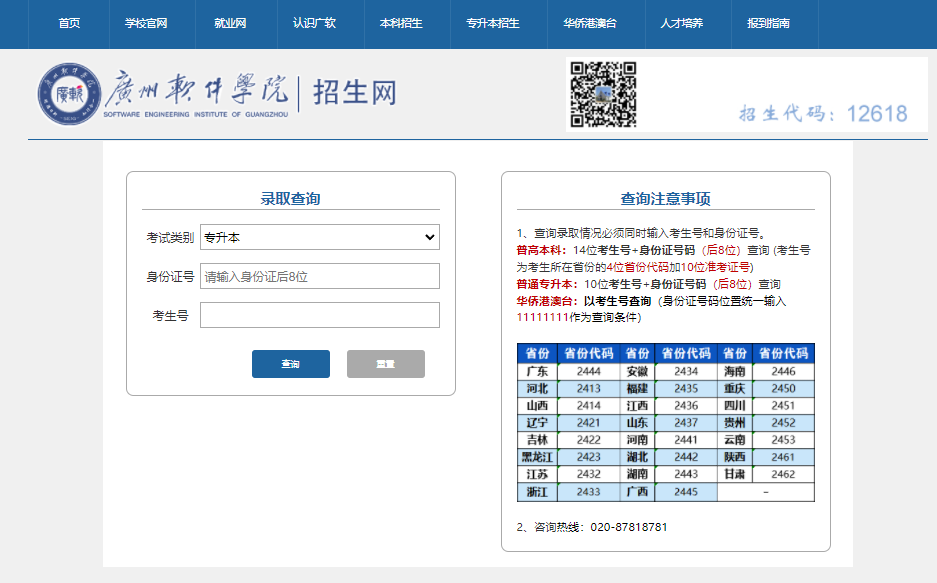Click the 招生代码 12618 banner
The height and width of the screenshot is (583, 937).
pyautogui.click(x=822, y=113)
